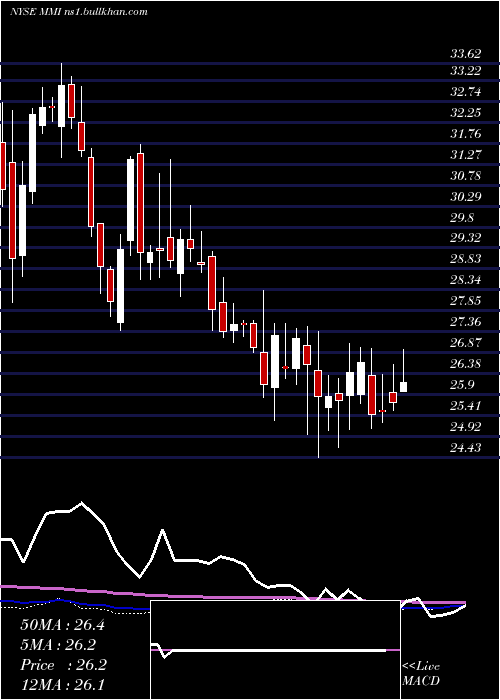
Task: Click the 27.85 price axis label
Action: 466,300
